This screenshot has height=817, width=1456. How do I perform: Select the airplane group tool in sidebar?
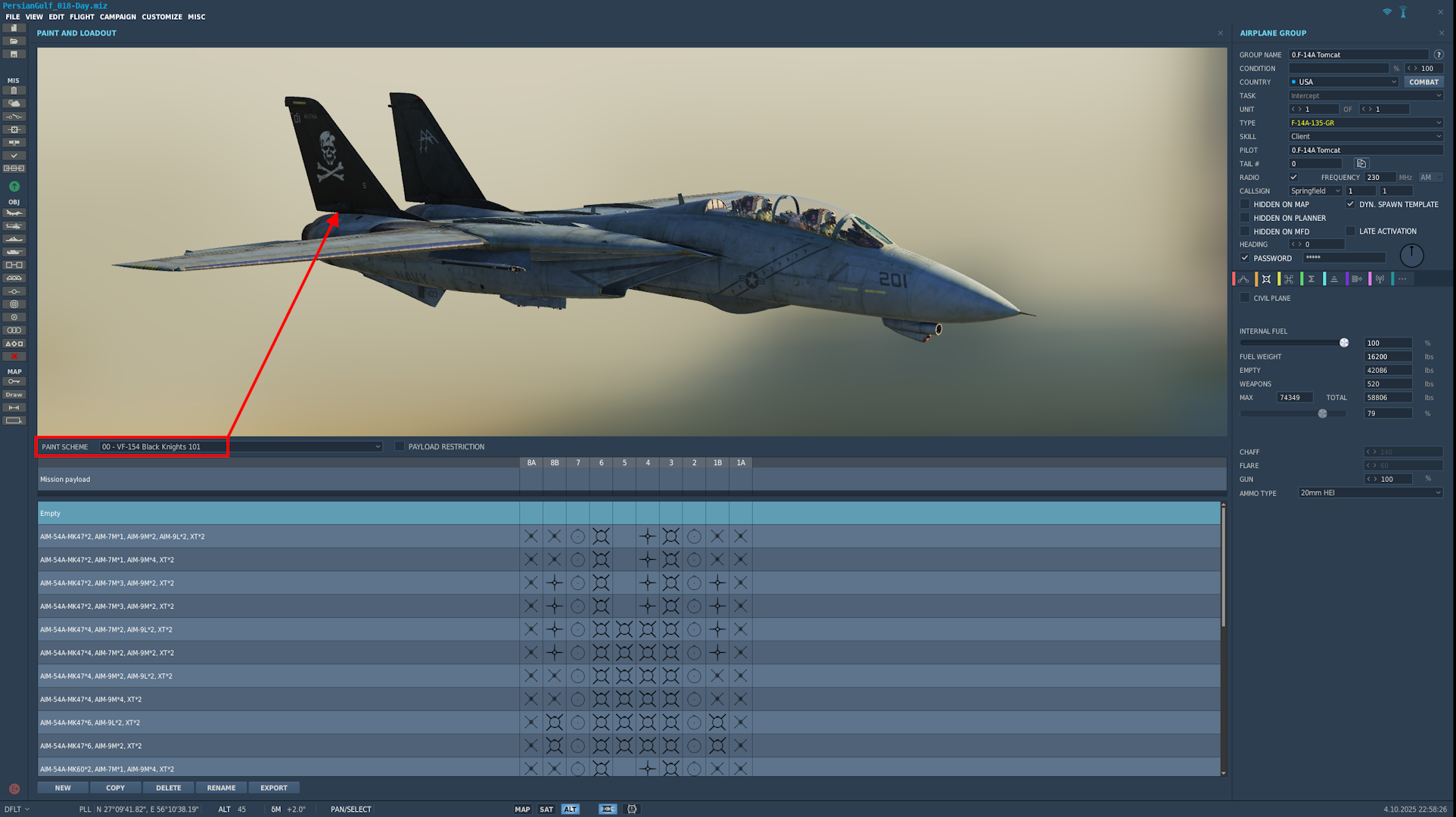tap(14, 213)
